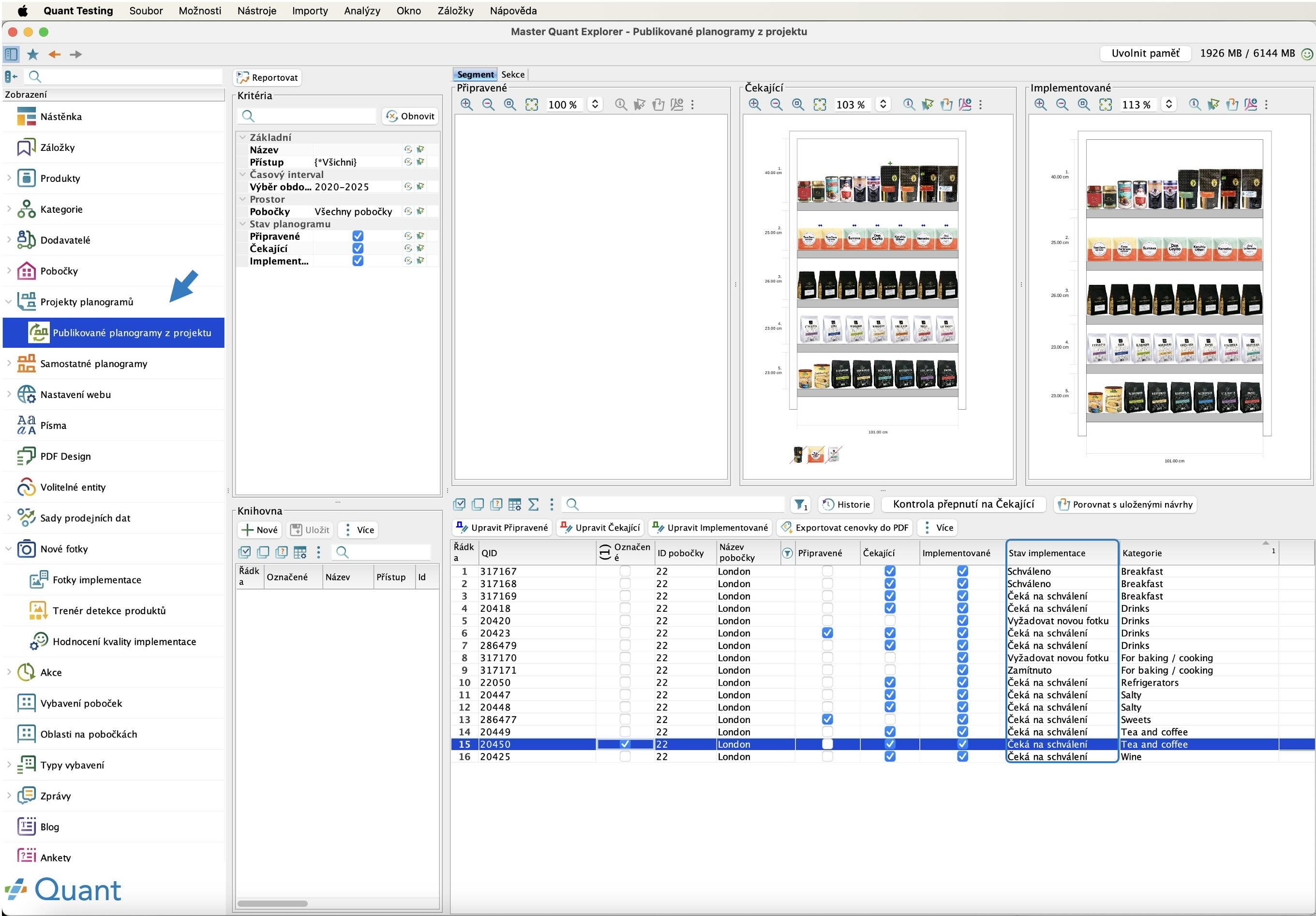This screenshot has width=1316, height=916.
Task: Click Upravit Čekající button
Action: click(x=600, y=528)
